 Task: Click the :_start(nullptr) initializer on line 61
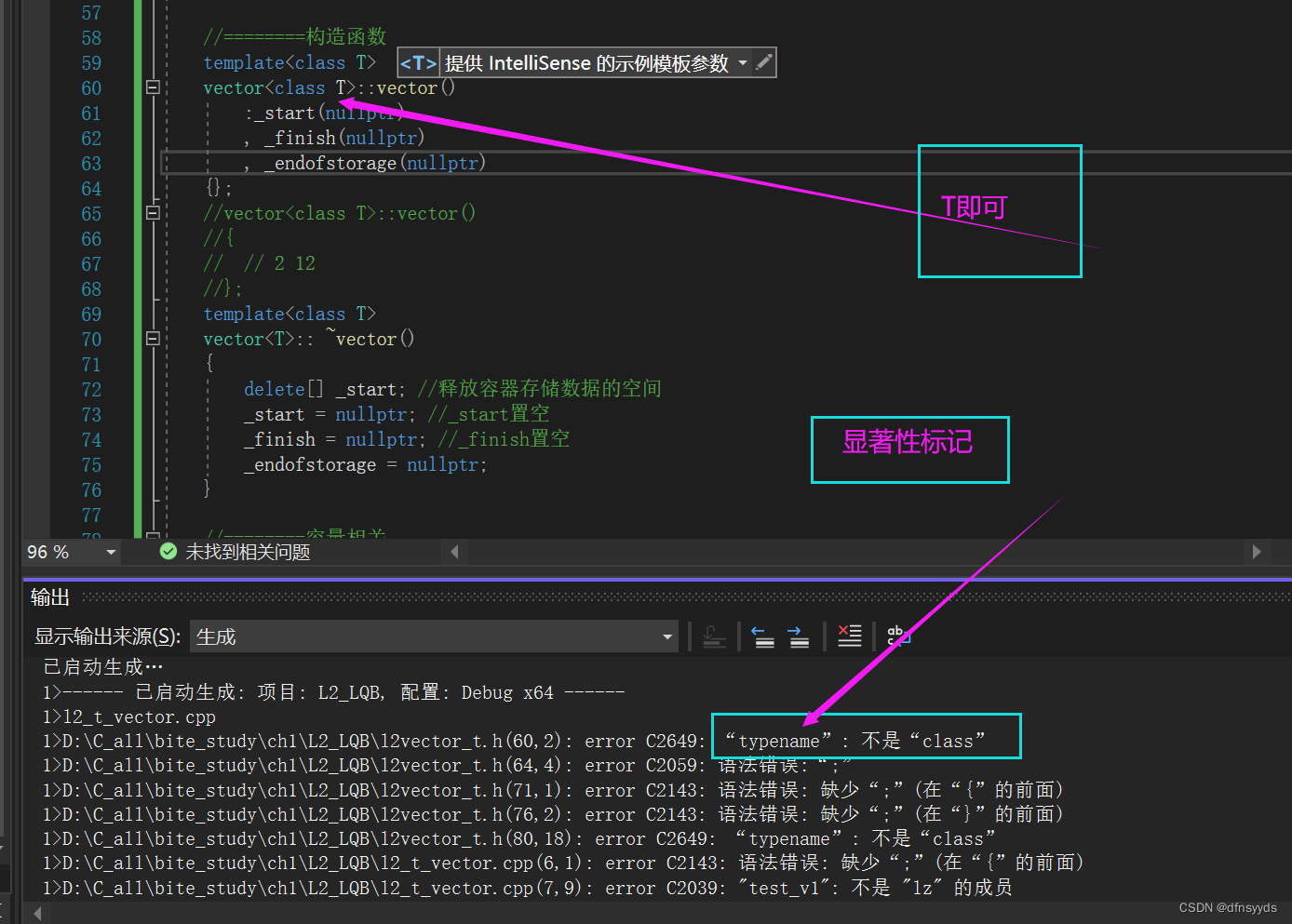click(x=324, y=113)
